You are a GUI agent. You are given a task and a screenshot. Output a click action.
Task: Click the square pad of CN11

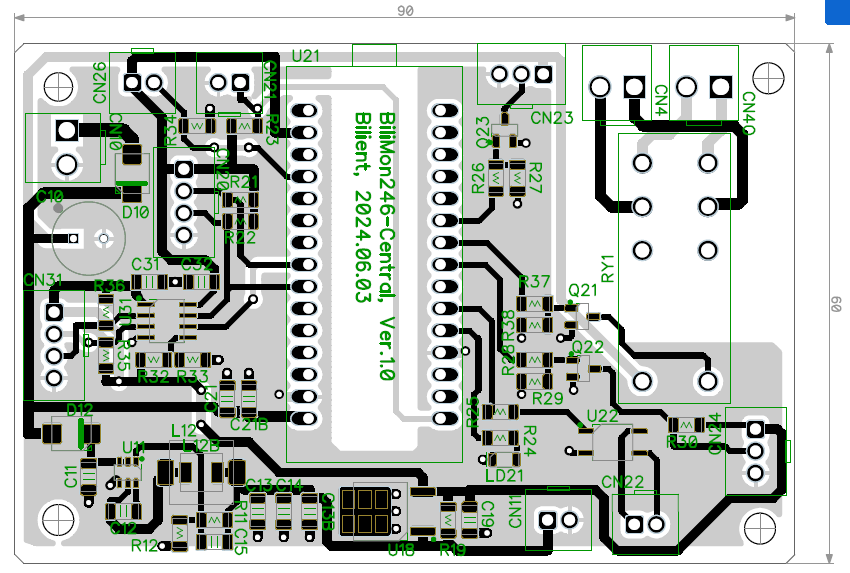[x=548, y=520]
